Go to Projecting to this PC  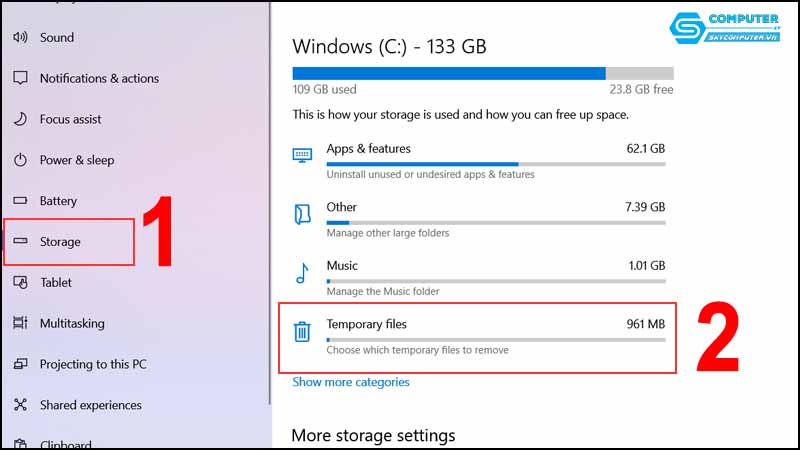[92, 365]
